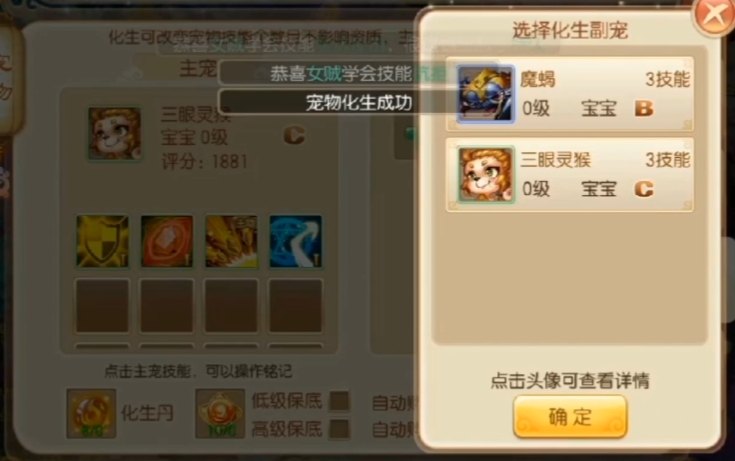
Task: Click the B grade badge of 魔蝎
Action: [644, 108]
